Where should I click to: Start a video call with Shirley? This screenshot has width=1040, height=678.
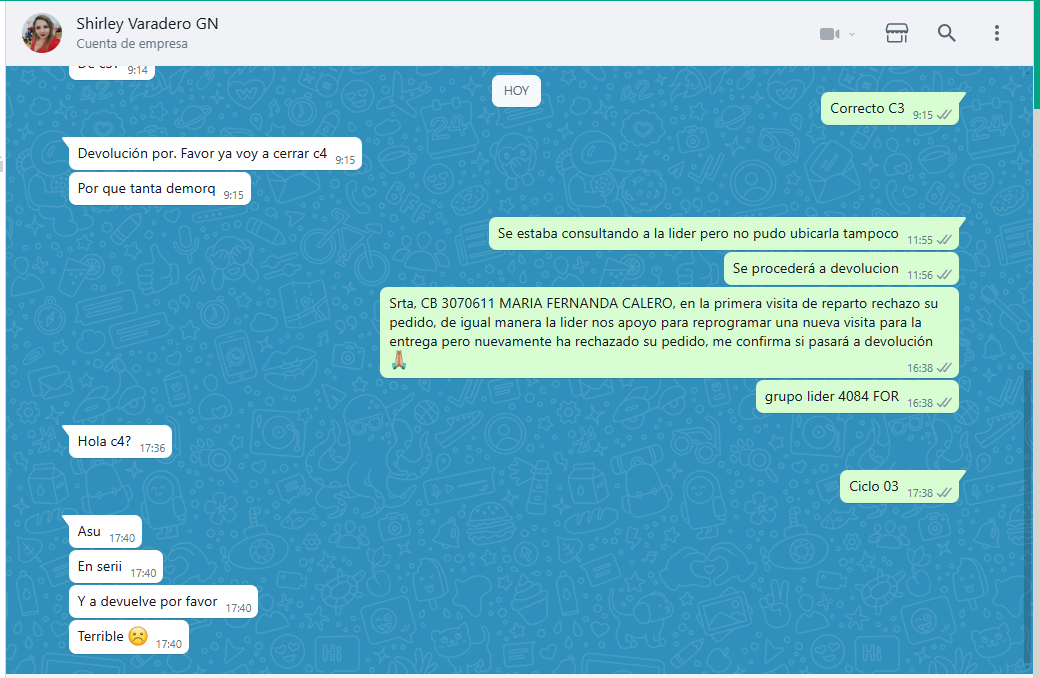[x=829, y=34]
